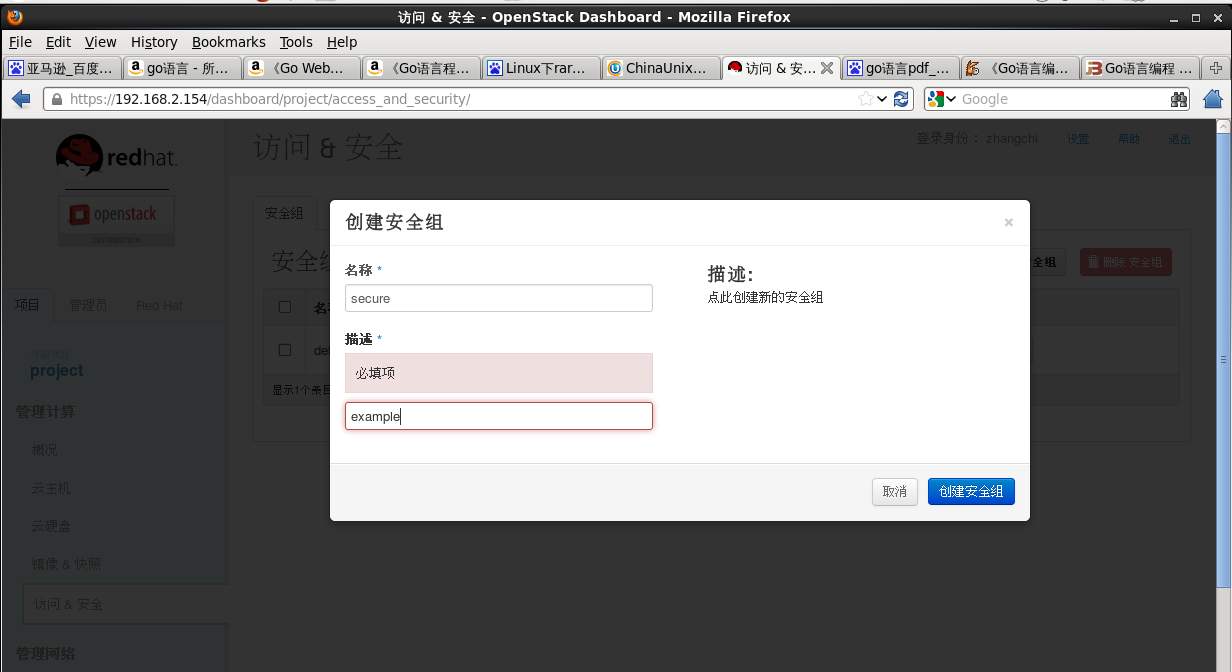Image resolution: width=1232 pixels, height=672 pixels.
Task: Click the 取消 cancel button
Action: click(894, 491)
